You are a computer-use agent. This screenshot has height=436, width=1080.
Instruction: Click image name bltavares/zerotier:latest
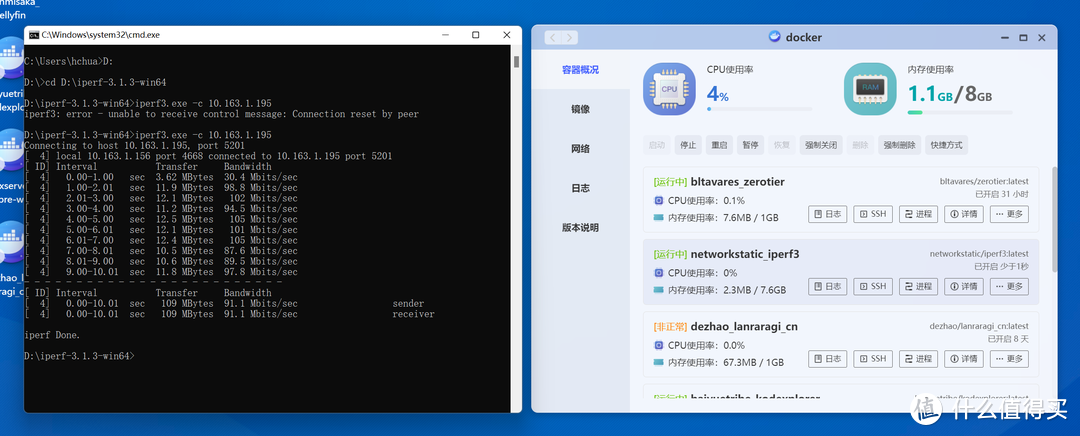pos(984,182)
